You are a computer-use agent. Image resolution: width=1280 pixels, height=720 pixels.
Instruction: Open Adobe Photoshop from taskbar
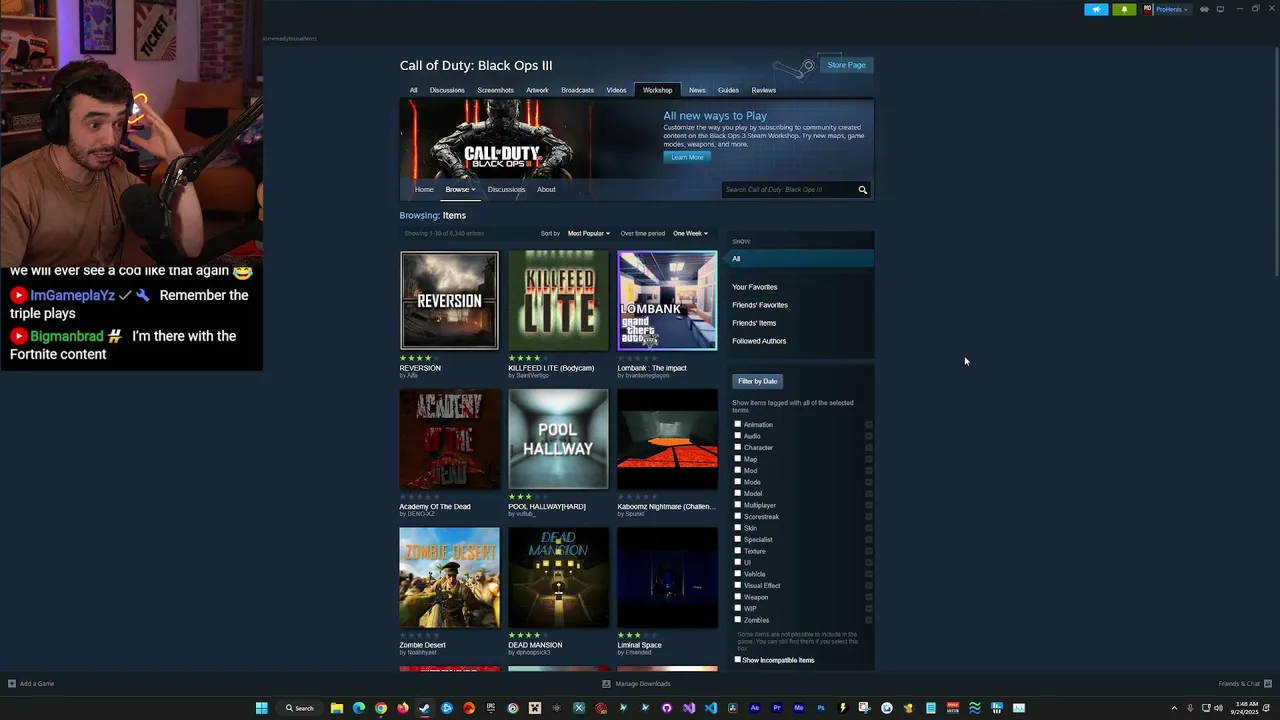point(821,708)
